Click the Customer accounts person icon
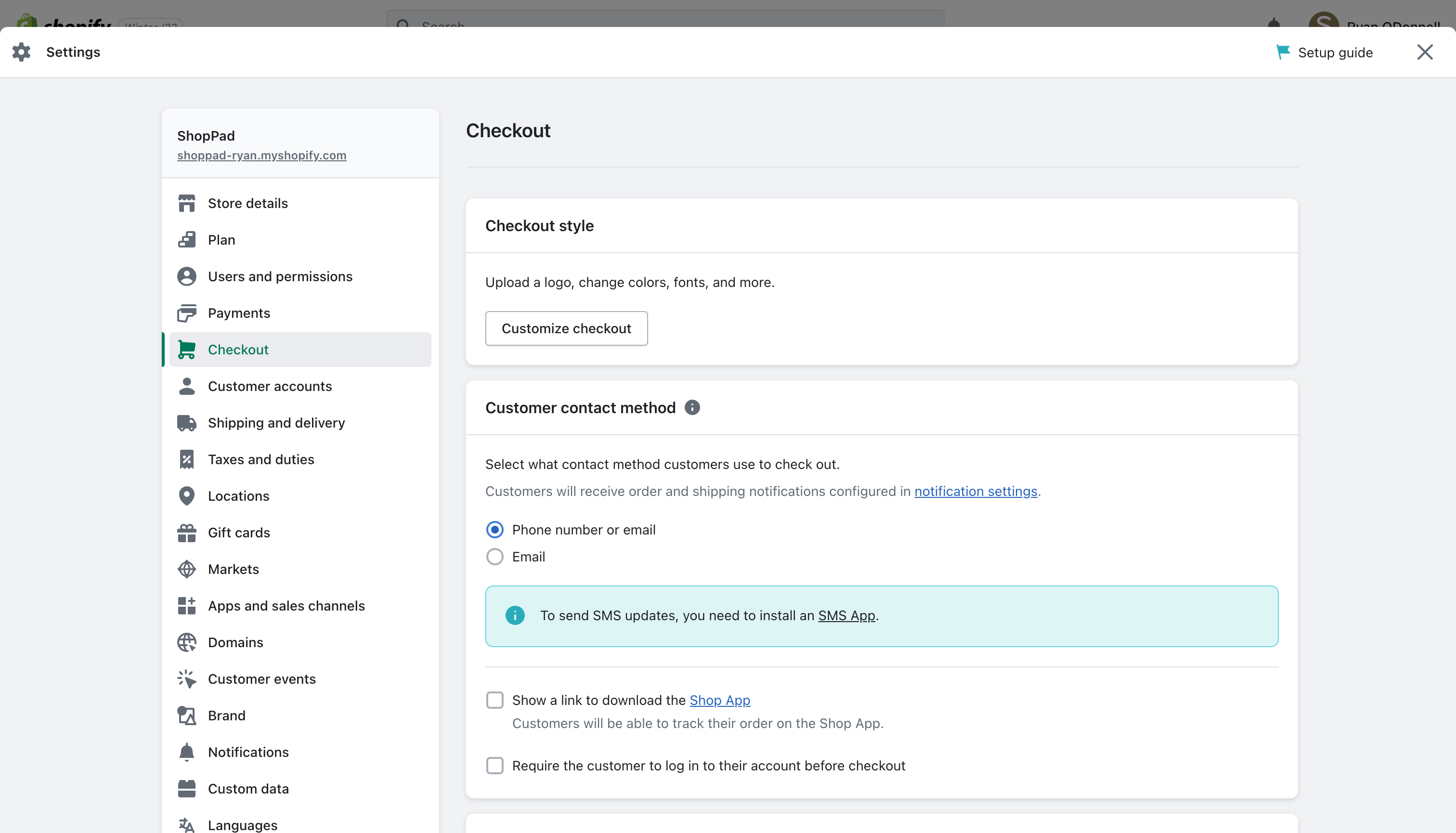The height and width of the screenshot is (833, 1456). point(186,387)
